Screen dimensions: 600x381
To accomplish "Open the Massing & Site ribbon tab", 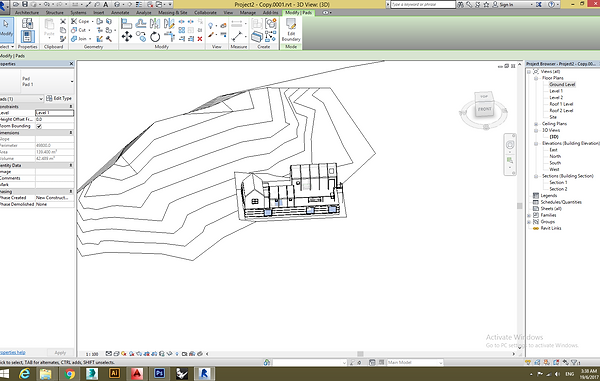I will (x=173, y=13).
